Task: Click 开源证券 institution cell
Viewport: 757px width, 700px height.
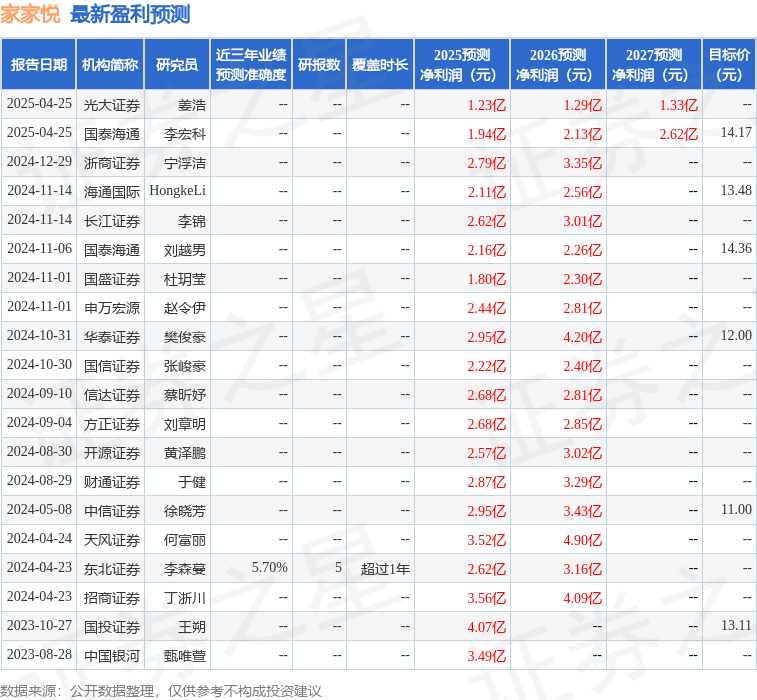Action: click(112, 453)
